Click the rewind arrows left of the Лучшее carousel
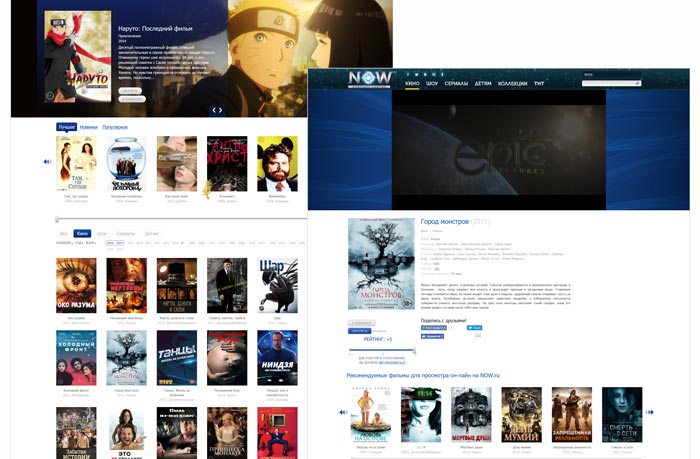The image size is (700, 459). [47, 162]
